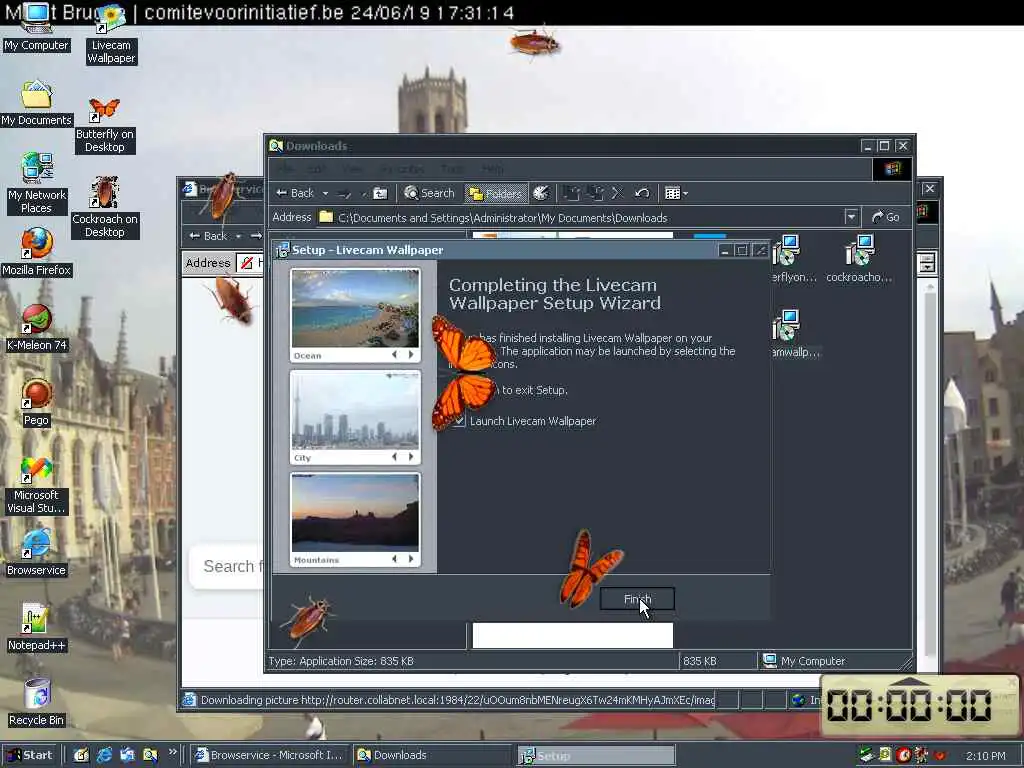Open the File menu in Downloads window
The width and height of the screenshot is (1024, 768).
coord(285,169)
